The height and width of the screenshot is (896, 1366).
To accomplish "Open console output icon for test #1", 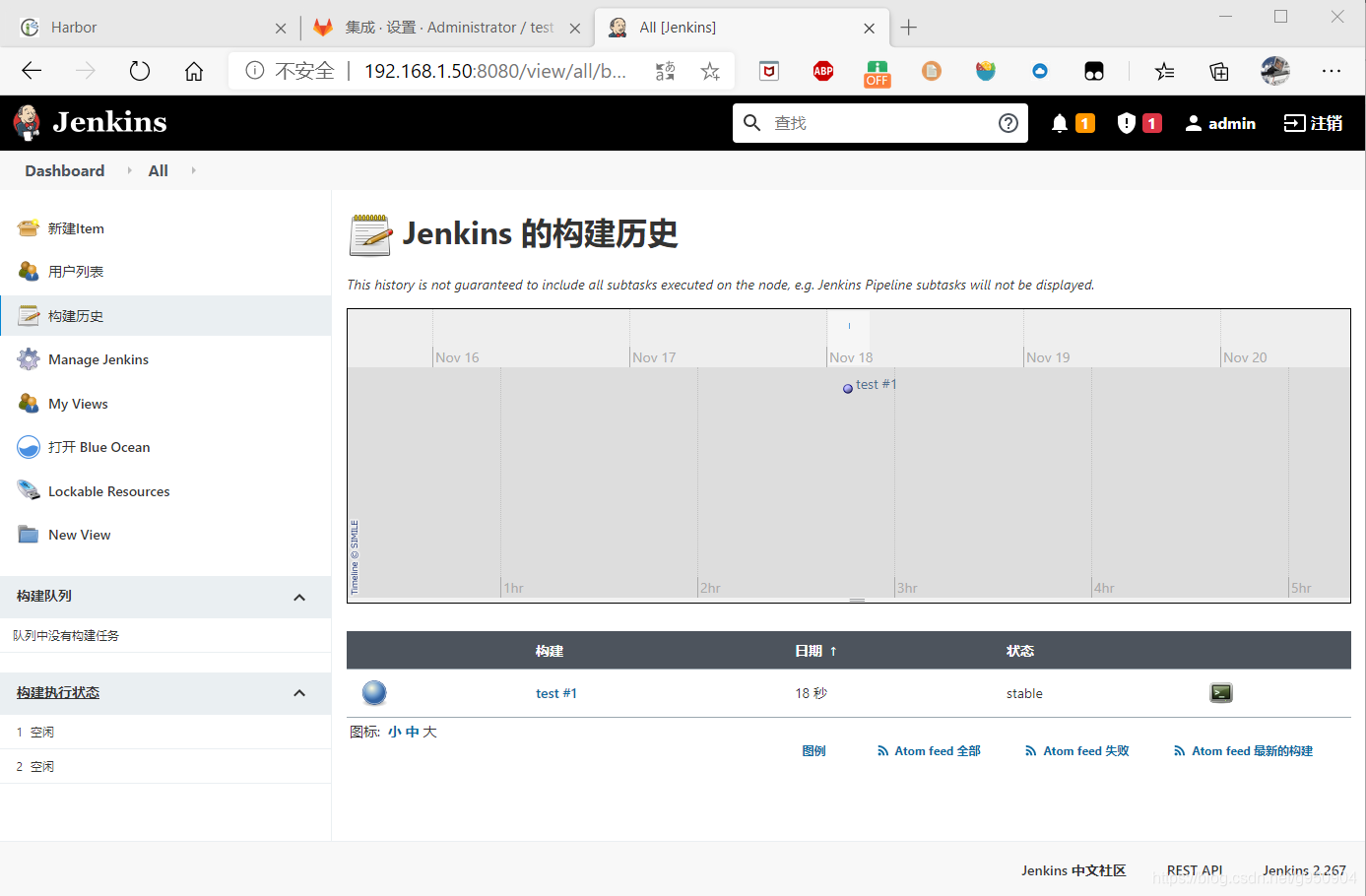I will (x=1221, y=693).
